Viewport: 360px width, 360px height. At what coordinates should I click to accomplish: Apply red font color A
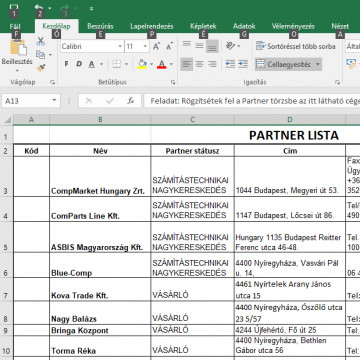162,64
